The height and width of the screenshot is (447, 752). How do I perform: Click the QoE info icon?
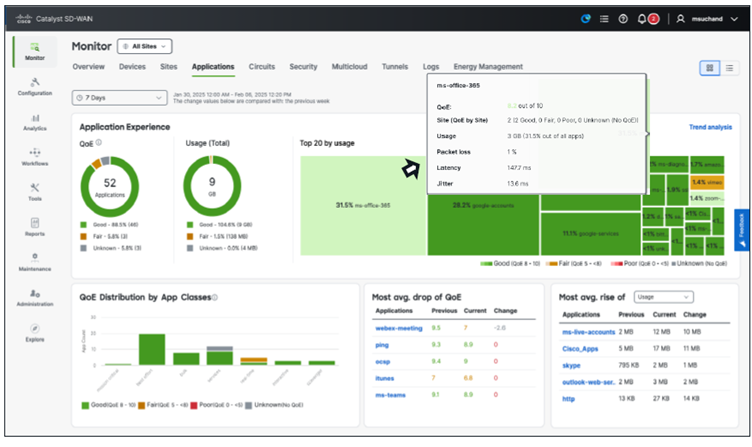click(x=99, y=142)
